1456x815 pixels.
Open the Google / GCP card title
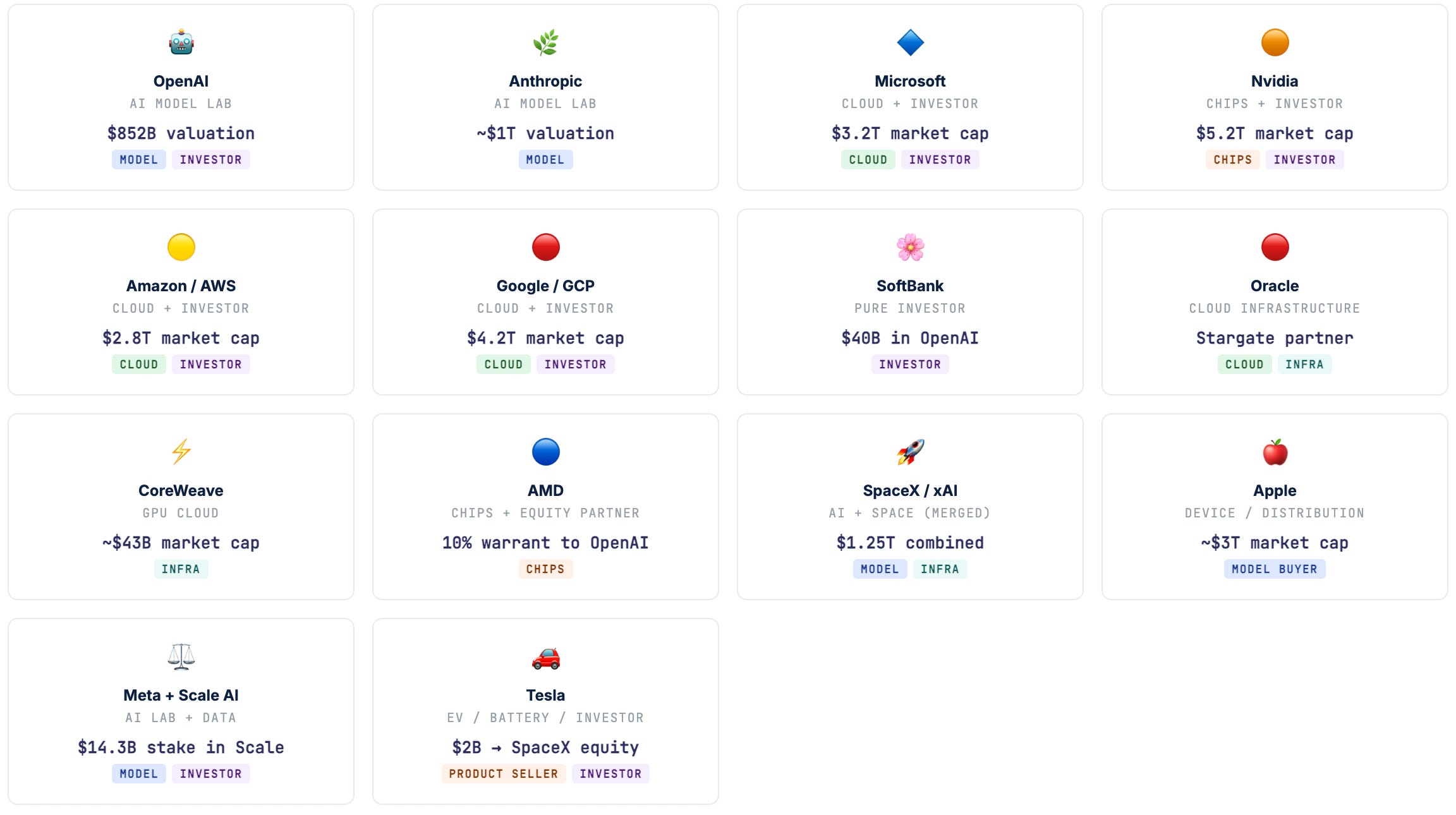coord(545,286)
